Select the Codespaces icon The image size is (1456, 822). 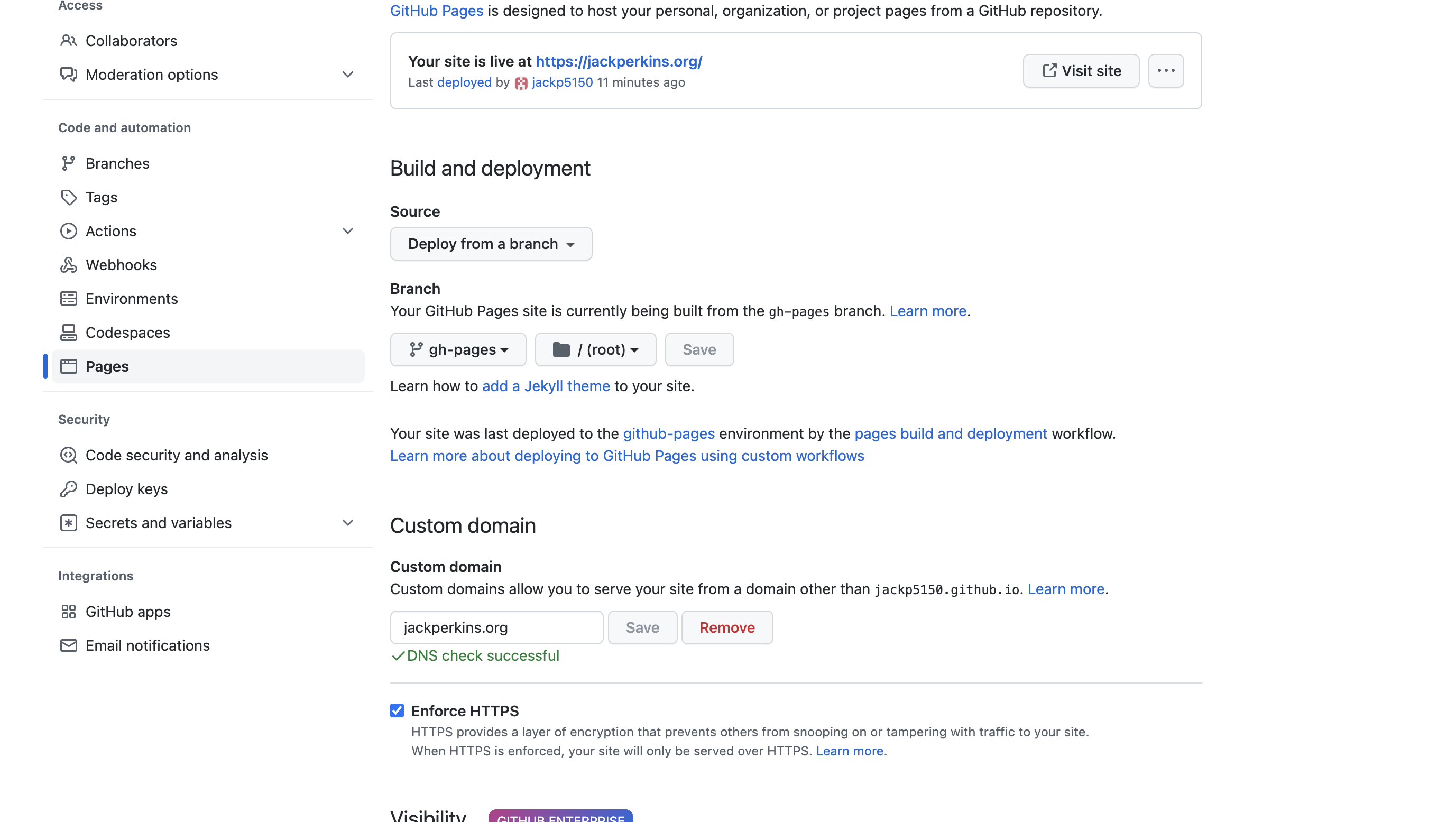[68, 333]
